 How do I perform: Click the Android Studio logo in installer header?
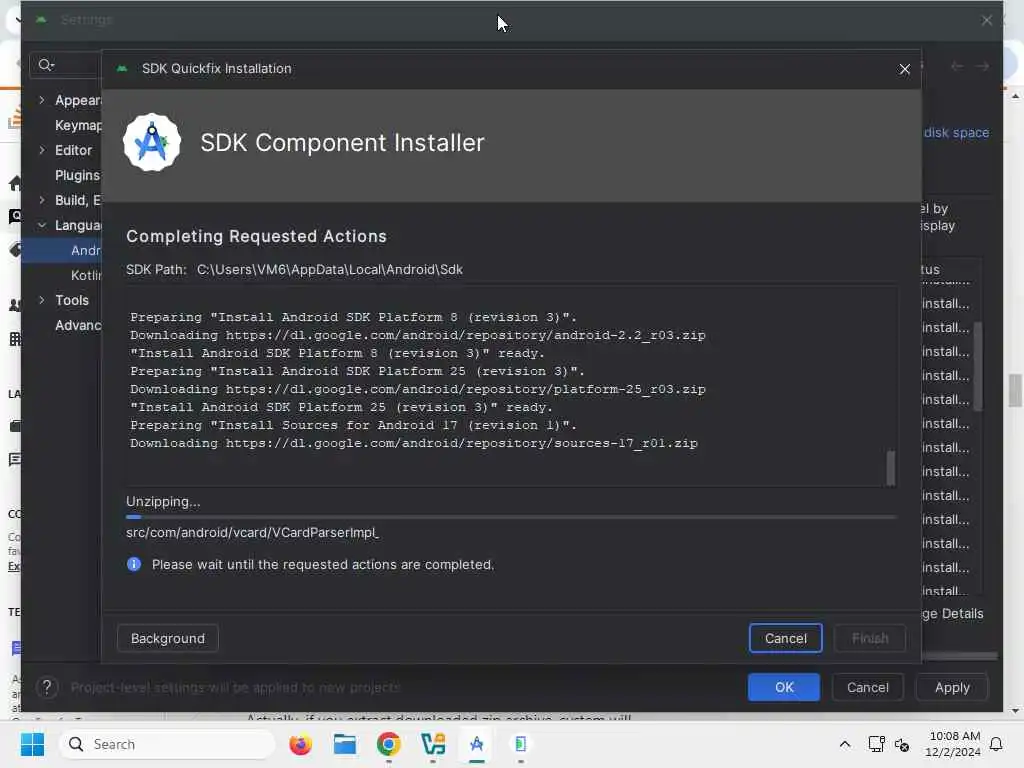point(152,142)
